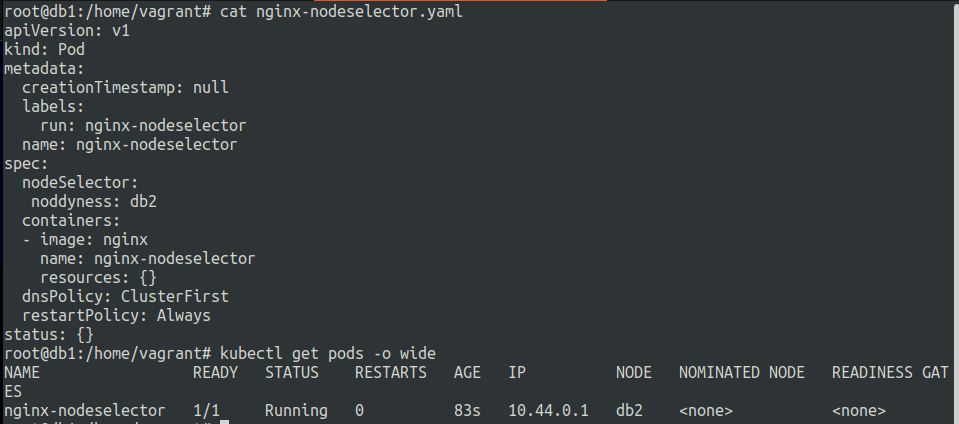Click the pod IP 10.44.0.1
959x424 pixels.
(548, 410)
